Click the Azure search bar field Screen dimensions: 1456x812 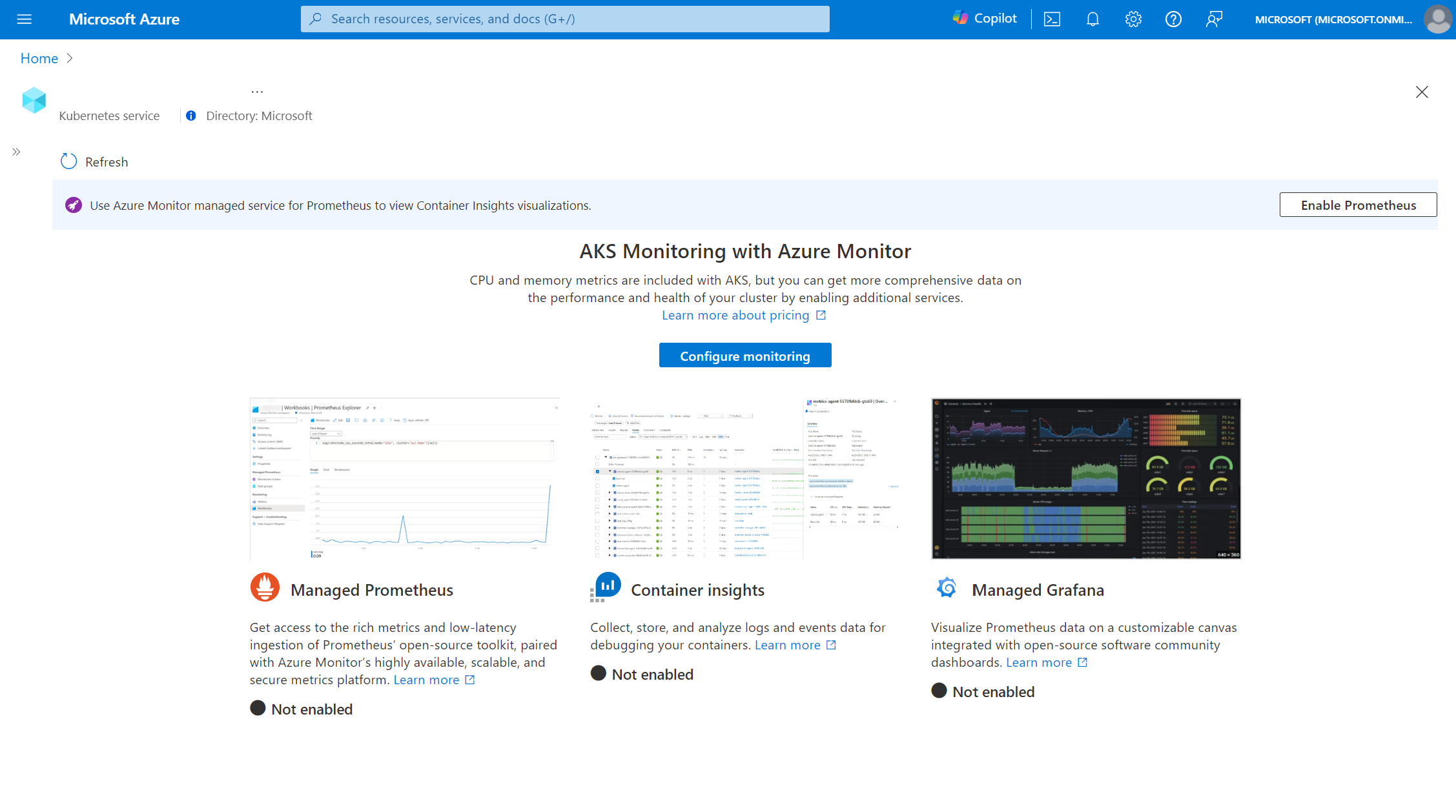click(x=565, y=18)
